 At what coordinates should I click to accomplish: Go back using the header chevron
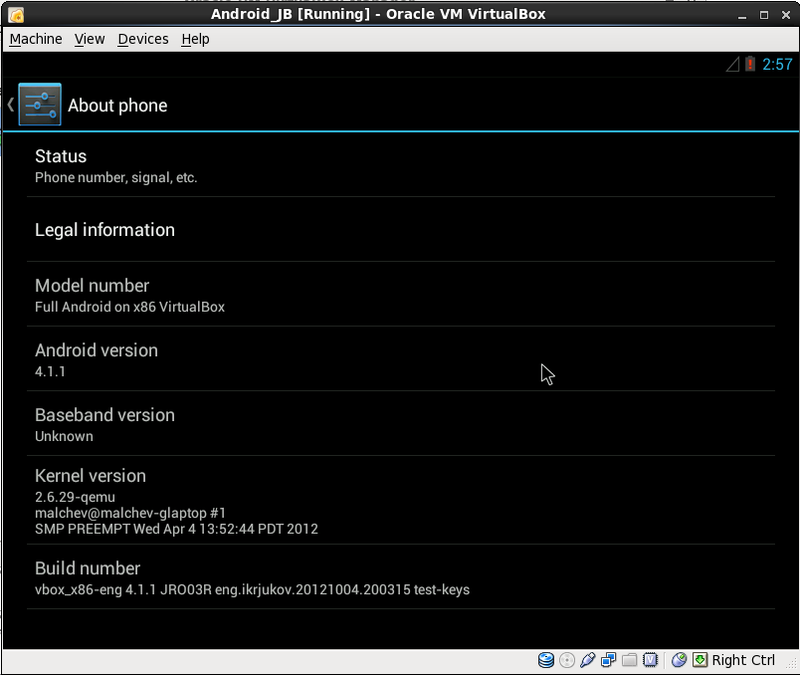11,105
